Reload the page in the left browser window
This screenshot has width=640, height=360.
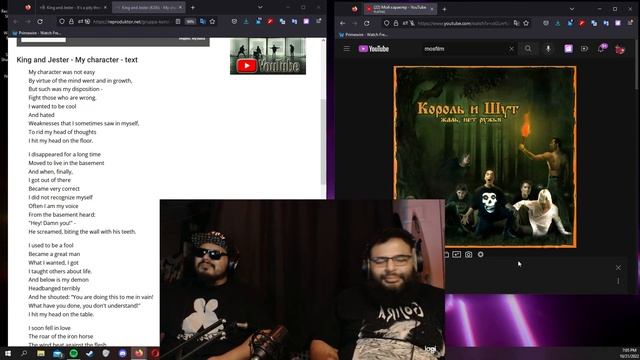40,22
